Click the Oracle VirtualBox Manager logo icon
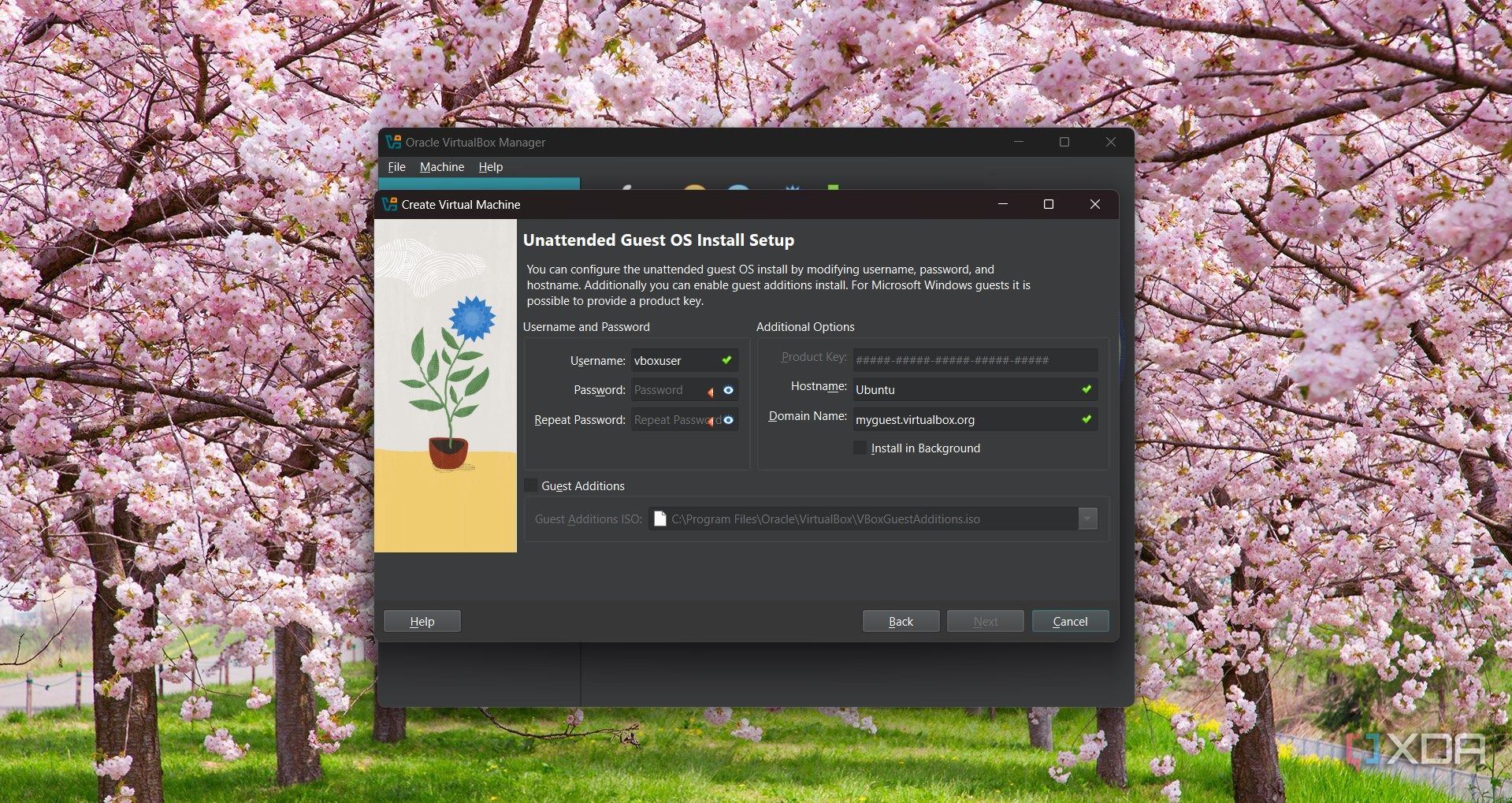 pyautogui.click(x=393, y=142)
